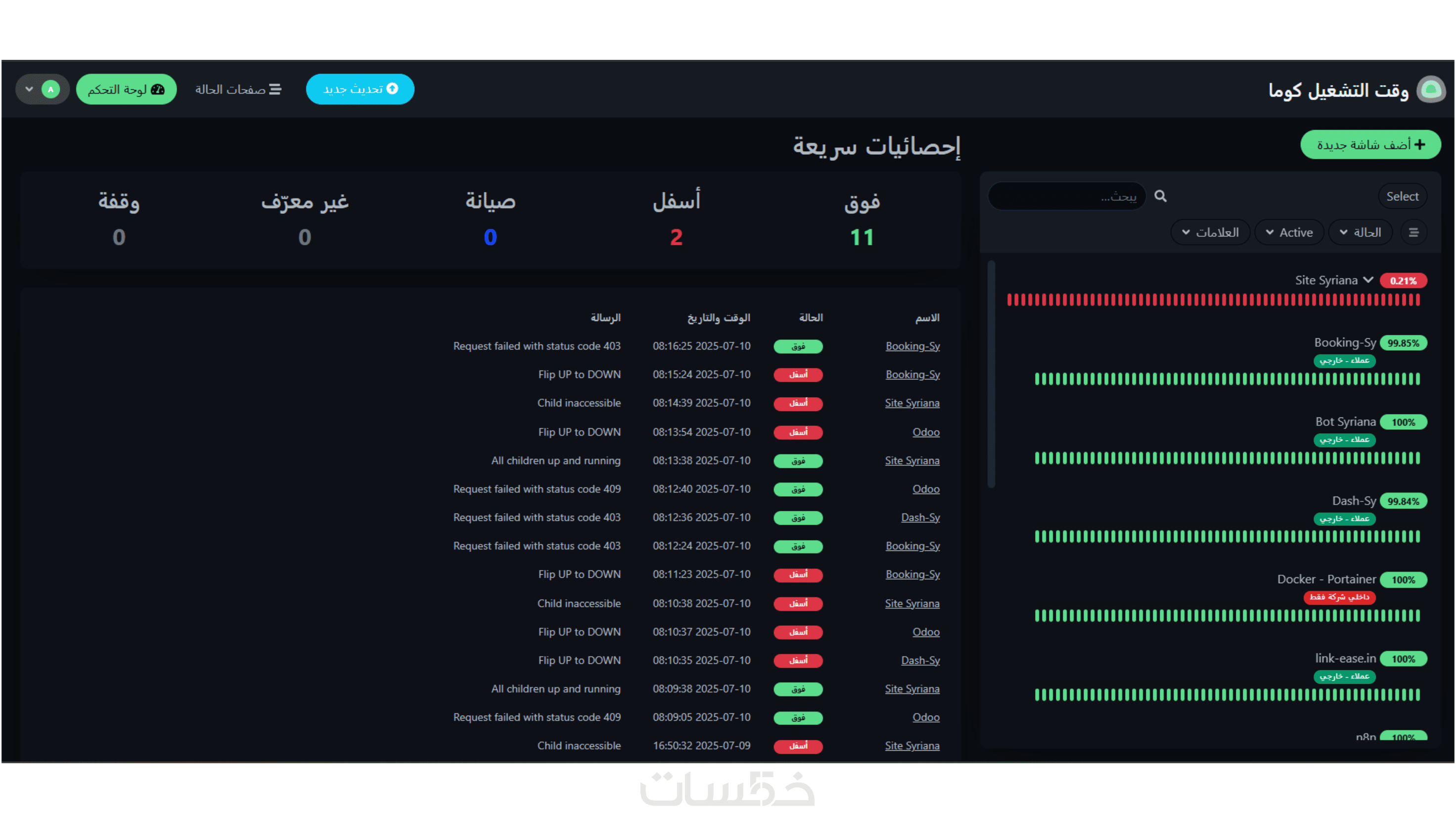Viewport: 1456px width, 823px height.
Task: Click the 0.21% uptime badge of Site Syriana
Action: click(1403, 280)
